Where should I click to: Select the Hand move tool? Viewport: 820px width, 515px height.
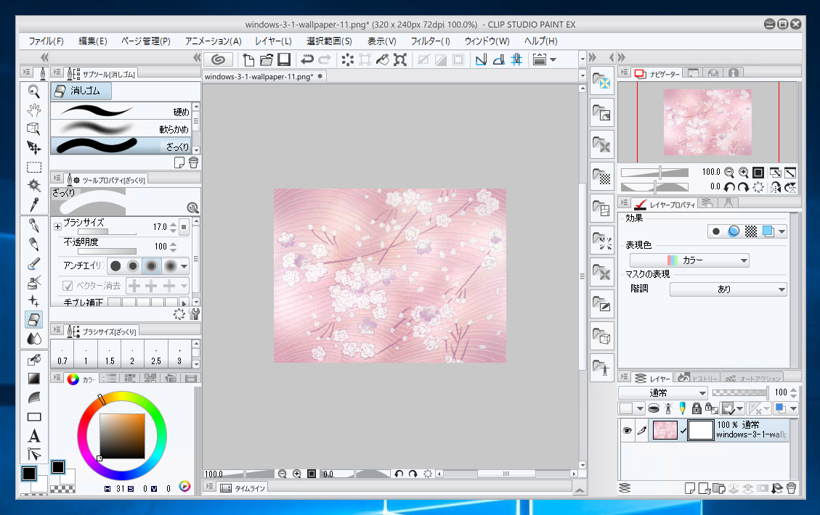(x=34, y=110)
